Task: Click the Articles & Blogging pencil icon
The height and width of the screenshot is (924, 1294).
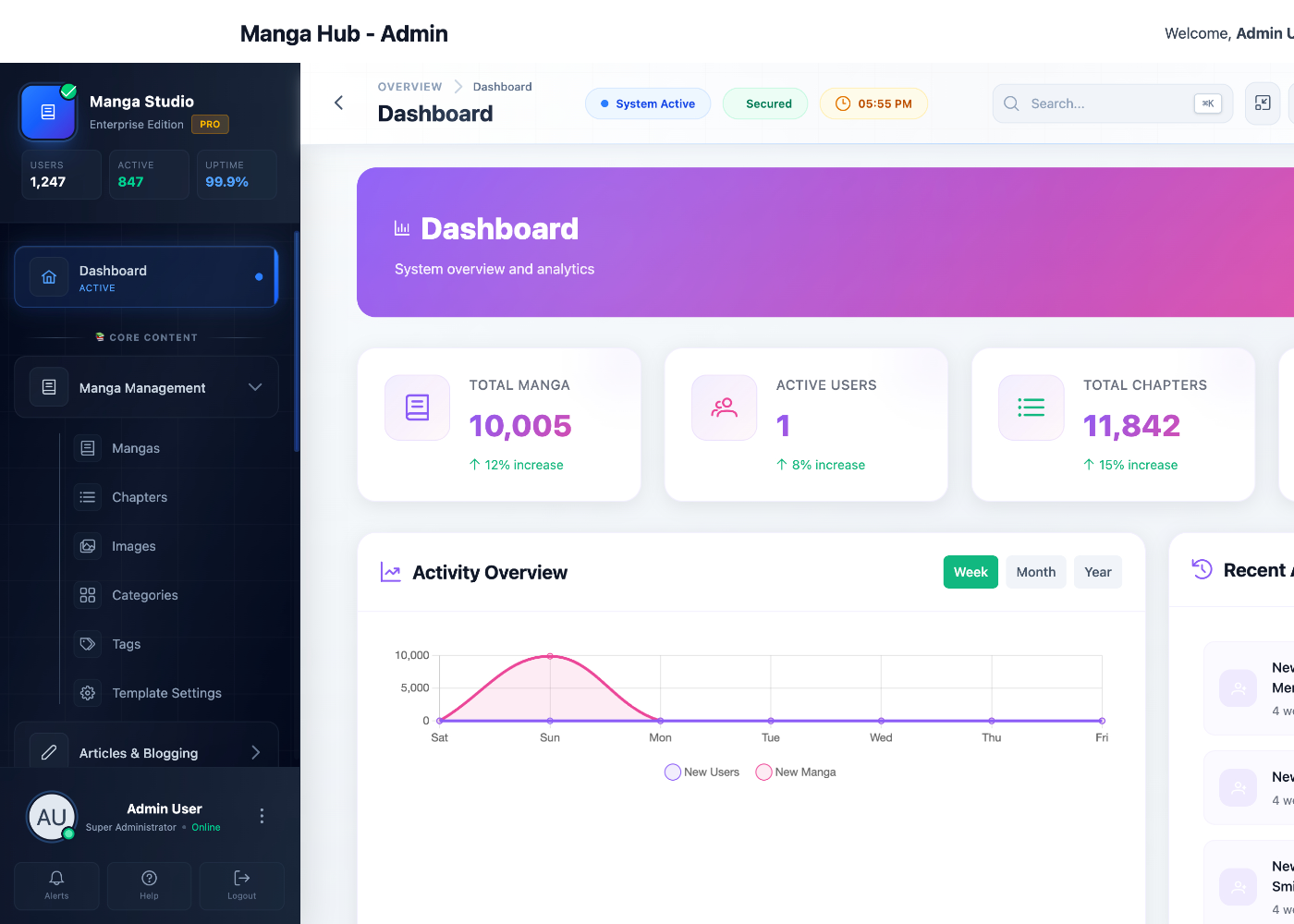Action: point(49,753)
